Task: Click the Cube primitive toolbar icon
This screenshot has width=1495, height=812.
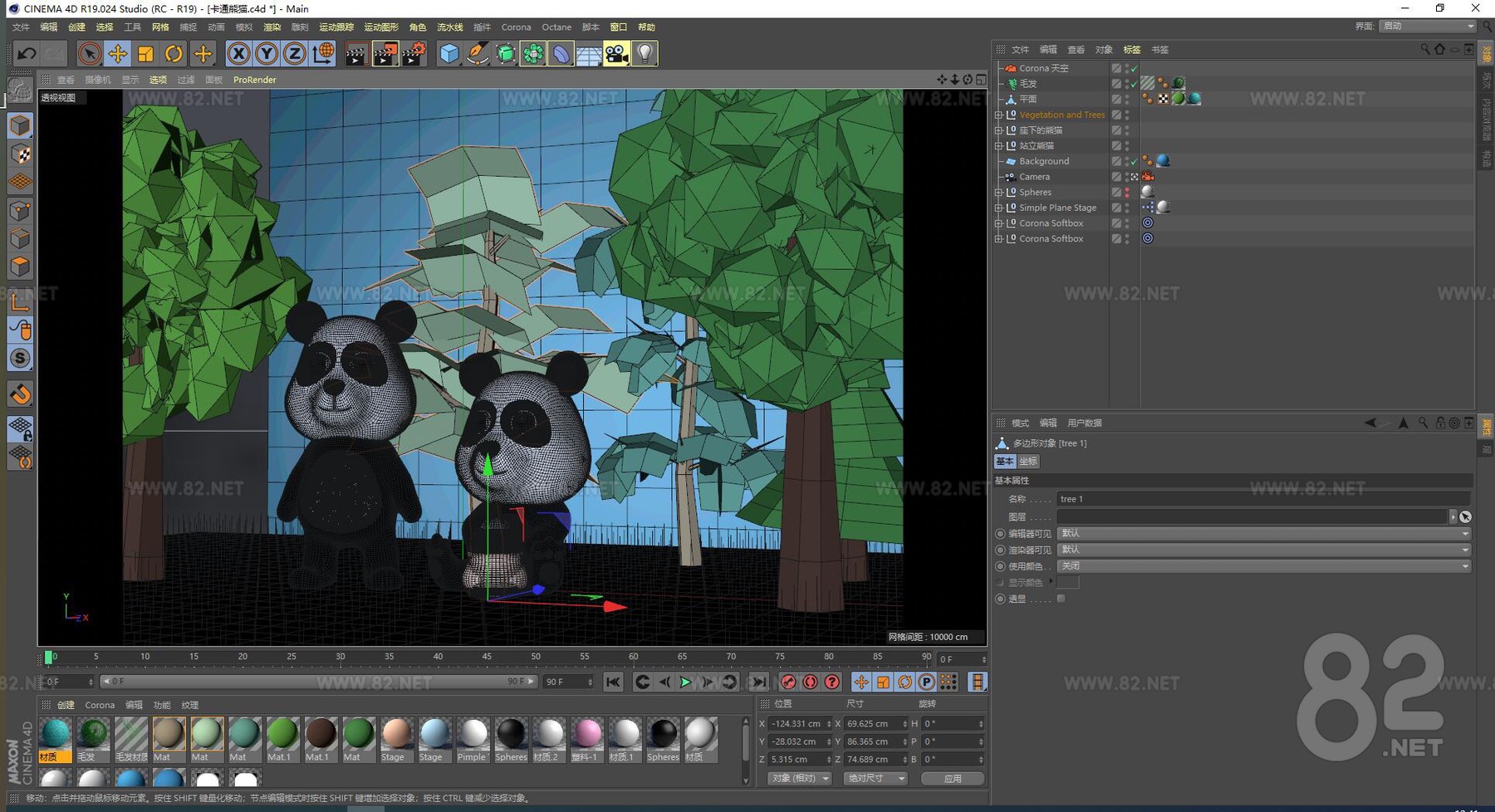Action: point(448,53)
